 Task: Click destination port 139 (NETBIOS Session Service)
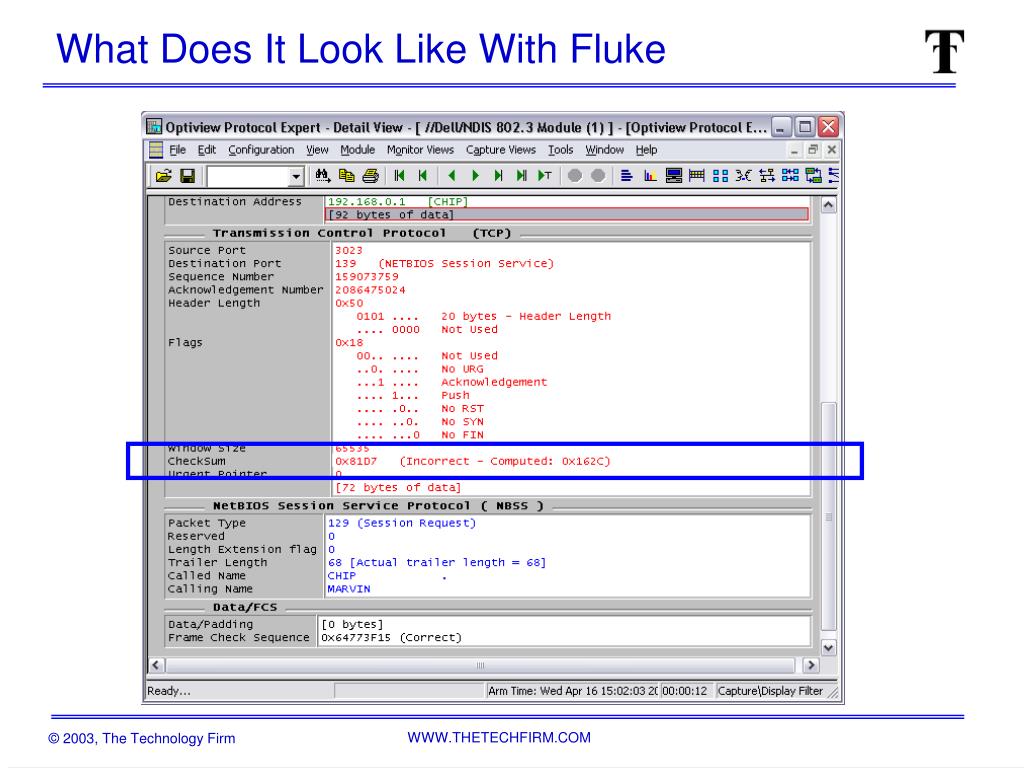(444, 263)
